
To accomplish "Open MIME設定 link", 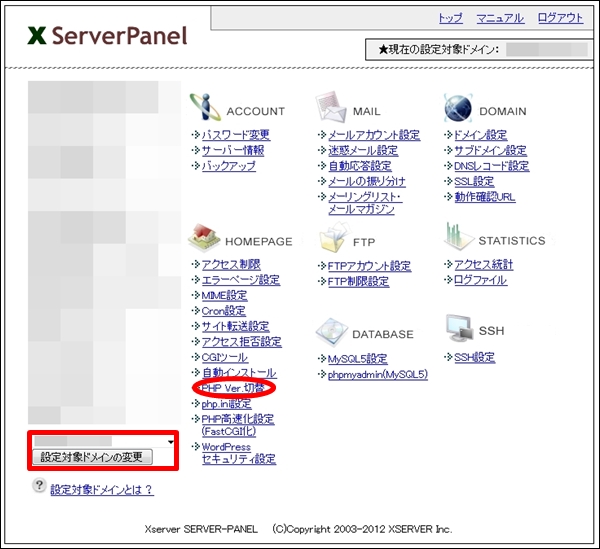I will pyautogui.click(x=224, y=295).
